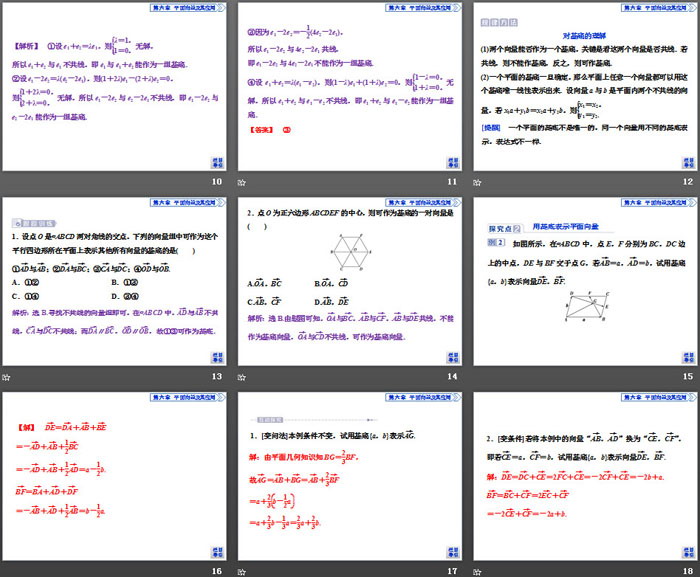Click the animation star icon under slide 11
The width and height of the screenshot is (700, 577).
(x=241, y=183)
